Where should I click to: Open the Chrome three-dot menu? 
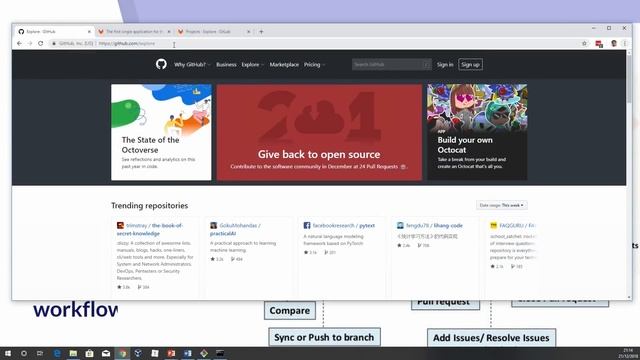coord(625,43)
